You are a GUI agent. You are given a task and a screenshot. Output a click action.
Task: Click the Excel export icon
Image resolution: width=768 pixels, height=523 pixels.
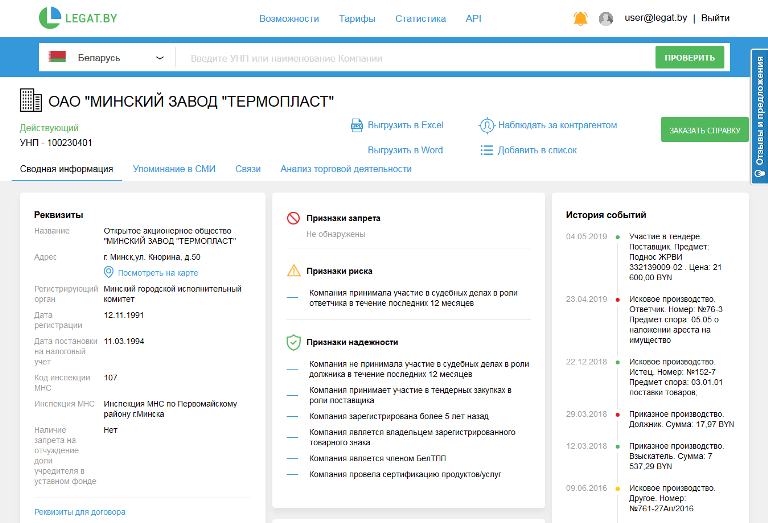tap(357, 125)
